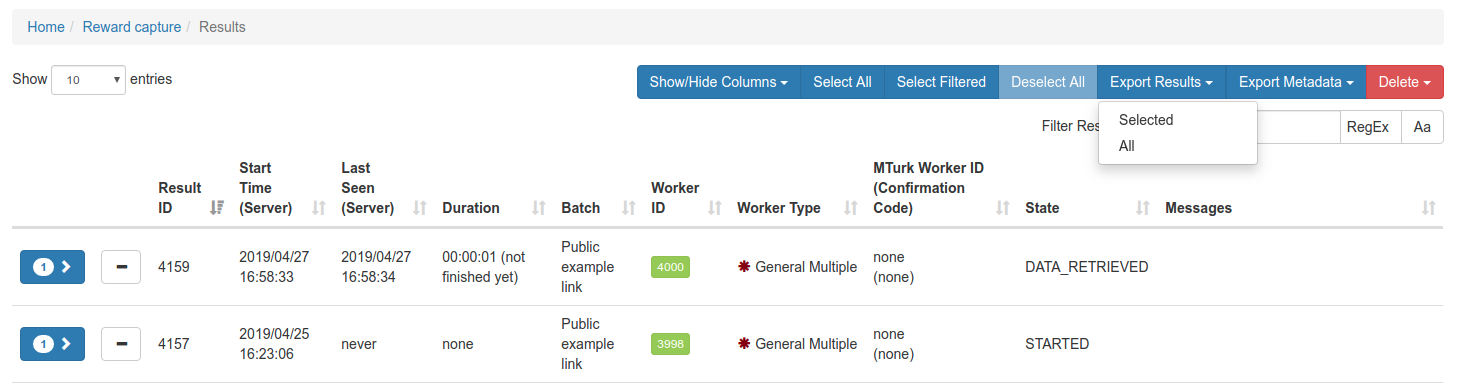Viewport: 1459px width, 387px height.
Task: Toggle selection of result 4159
Action: pyautogui.click(x=121, y=267)
